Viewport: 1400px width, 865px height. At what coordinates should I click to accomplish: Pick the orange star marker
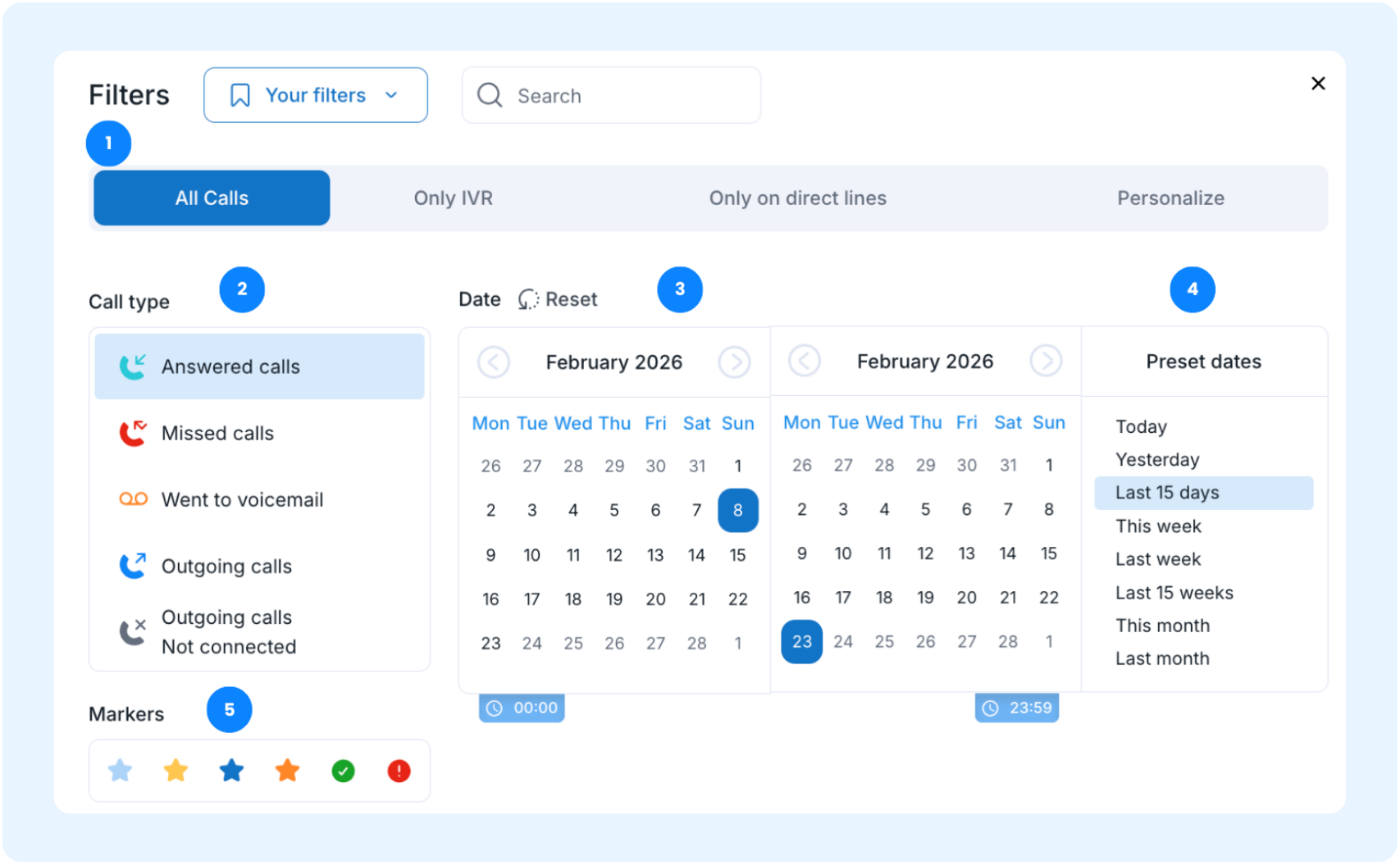[287, 771]
